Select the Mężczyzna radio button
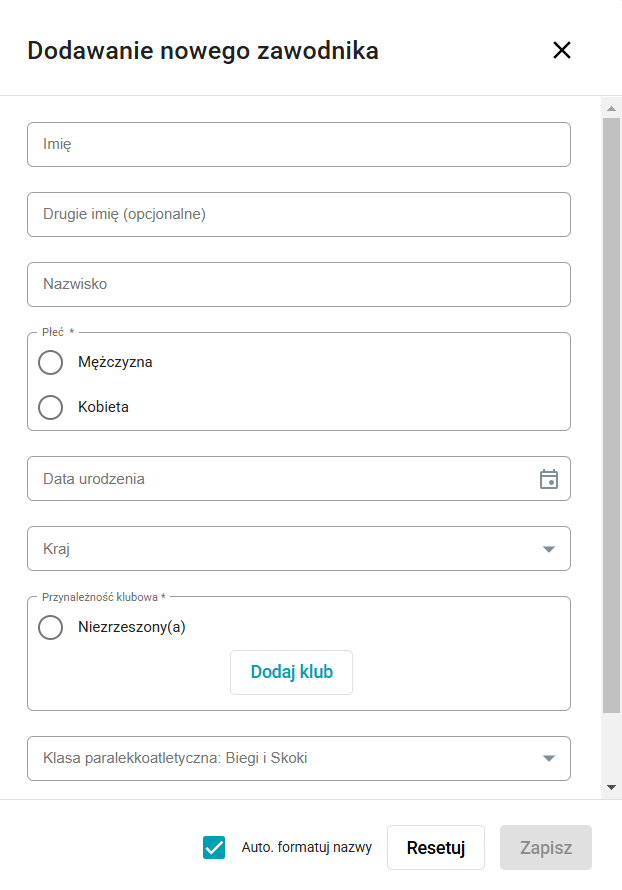This screenshot has width=622, height=890. tap(50, 362)
